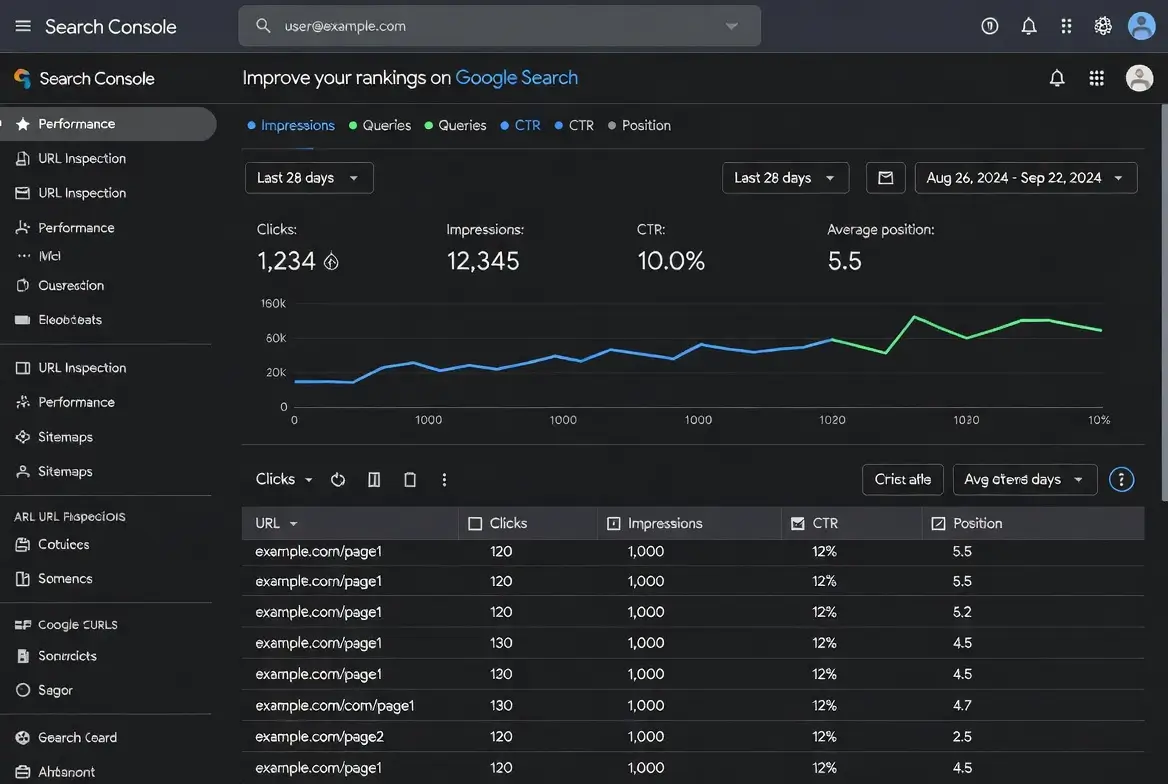Click the clipboard icon in table toolbar
The height and width of the screenshot is (784, 1168).
coord(410,480)
